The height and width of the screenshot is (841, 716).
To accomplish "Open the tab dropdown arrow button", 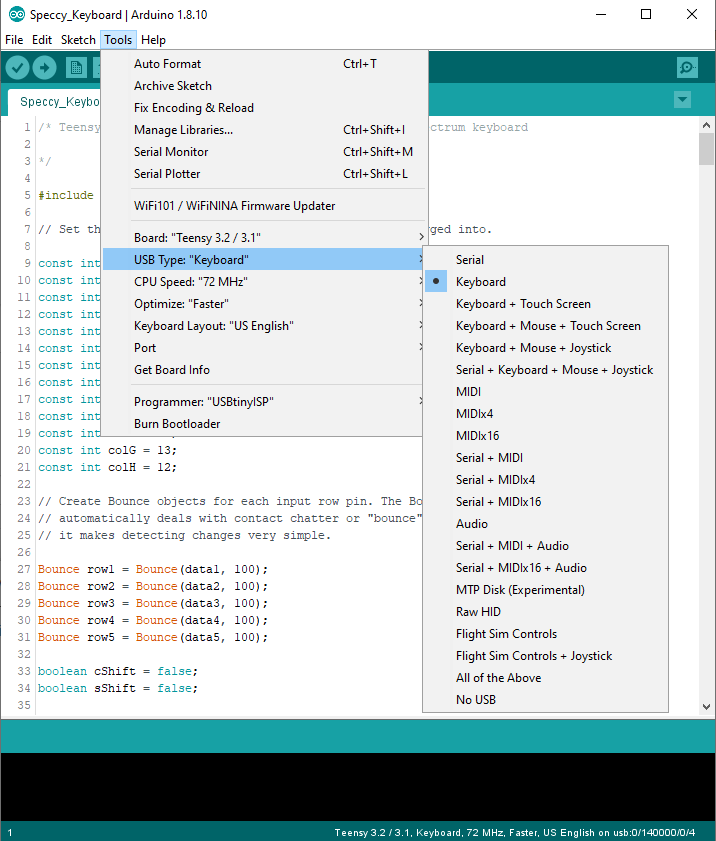I will (682, 99).
